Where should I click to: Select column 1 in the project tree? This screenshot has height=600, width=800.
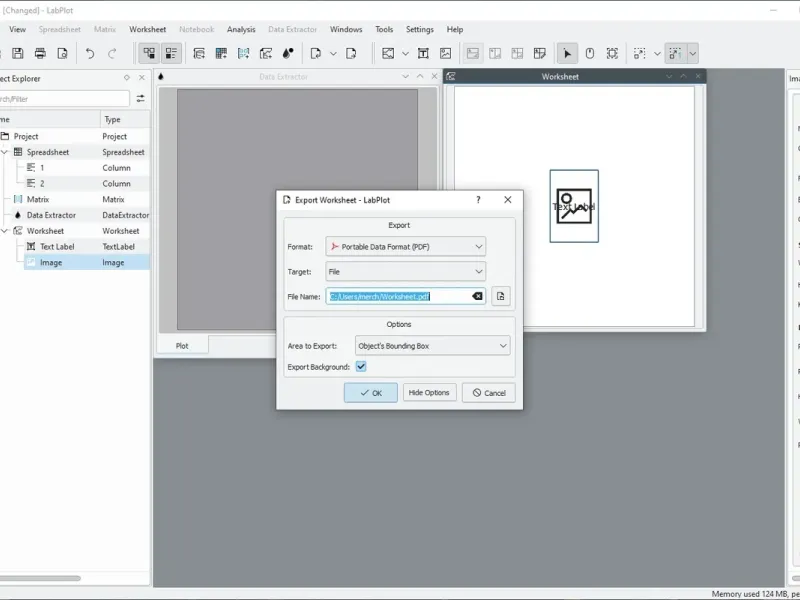click(42, 168)
